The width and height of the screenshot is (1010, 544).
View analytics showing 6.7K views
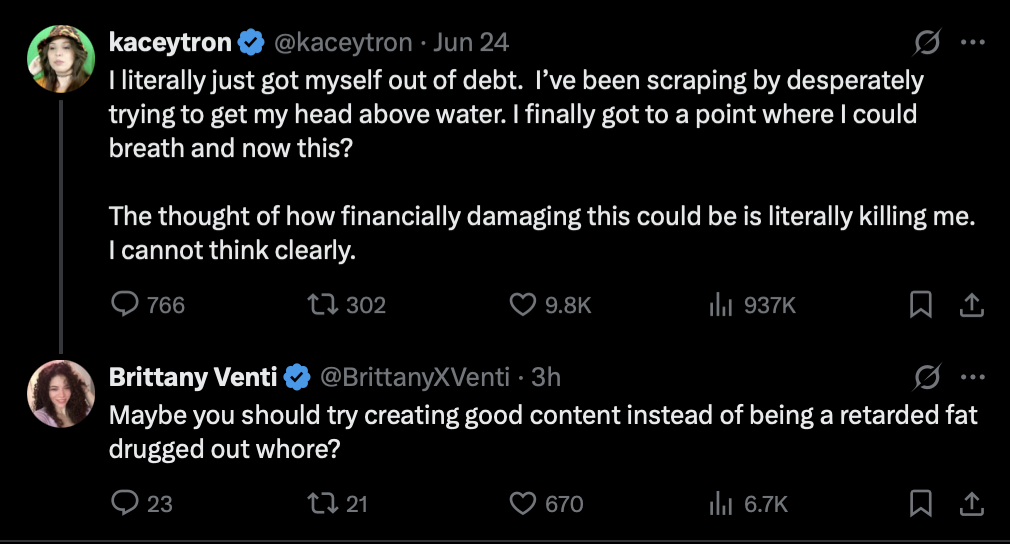748,503
